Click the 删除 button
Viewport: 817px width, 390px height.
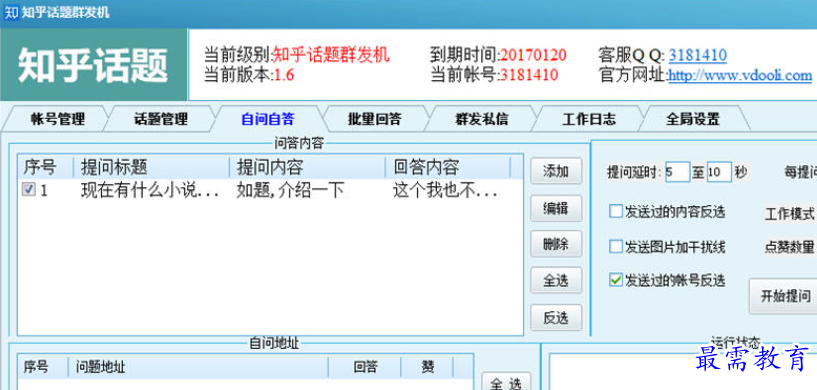click(556, 244)
